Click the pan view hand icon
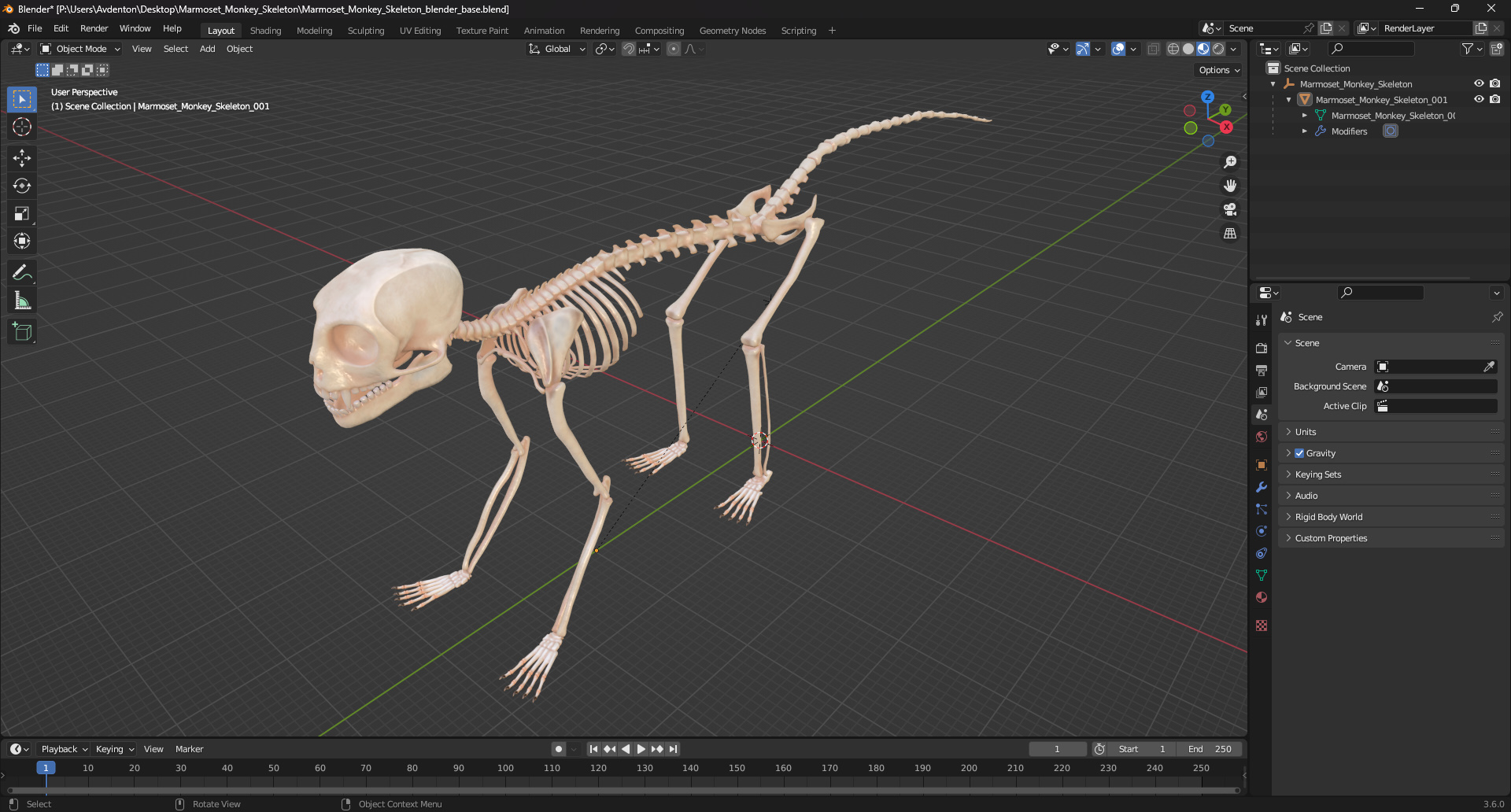This screenshot has width=1511, height=812. click(1230, 186)
